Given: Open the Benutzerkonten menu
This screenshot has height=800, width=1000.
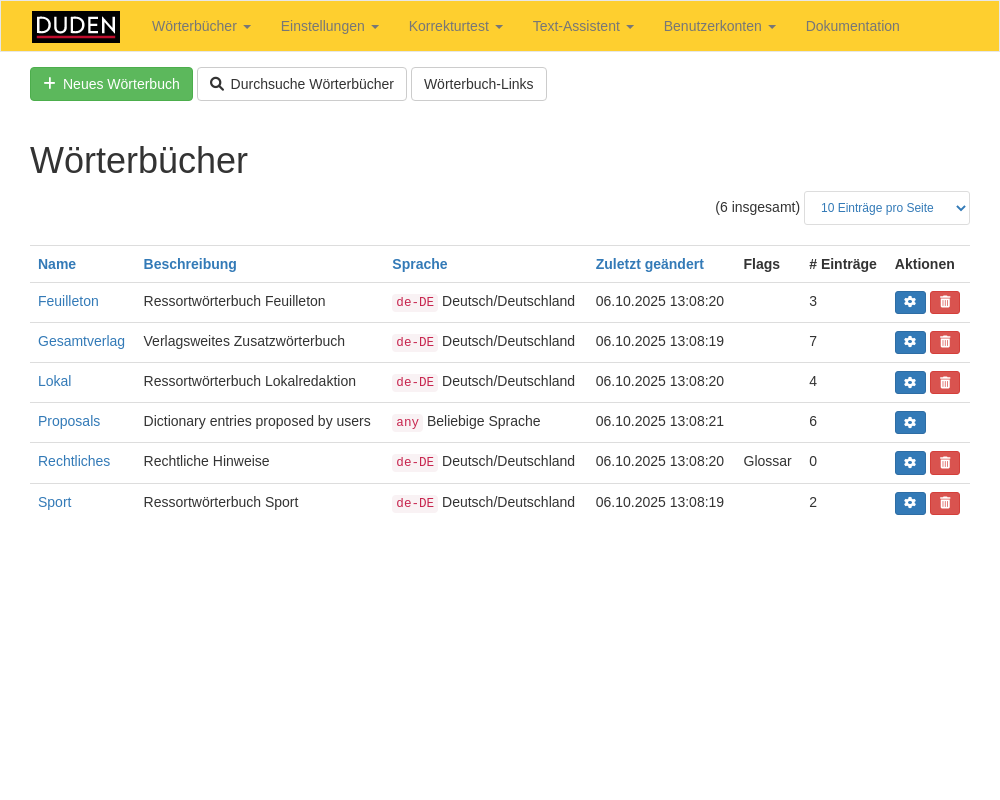Looking at the screenshot, I should click(719, 26).
